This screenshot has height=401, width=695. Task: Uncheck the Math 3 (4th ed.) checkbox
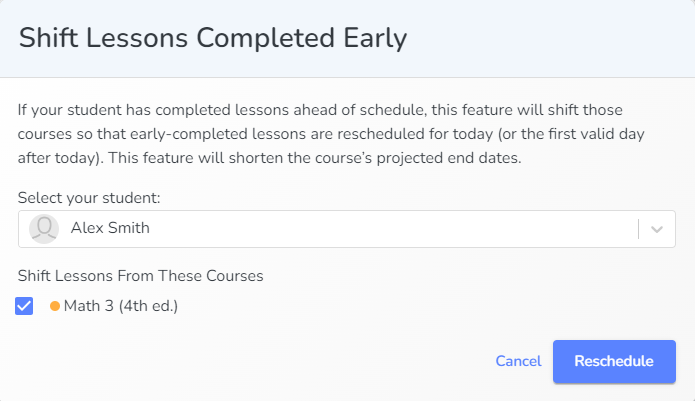pyautogui.click(x=24, y=306)
